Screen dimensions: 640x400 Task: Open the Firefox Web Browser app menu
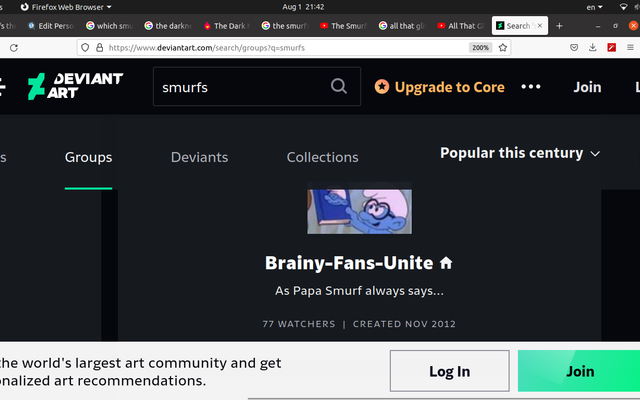[66, 7]
